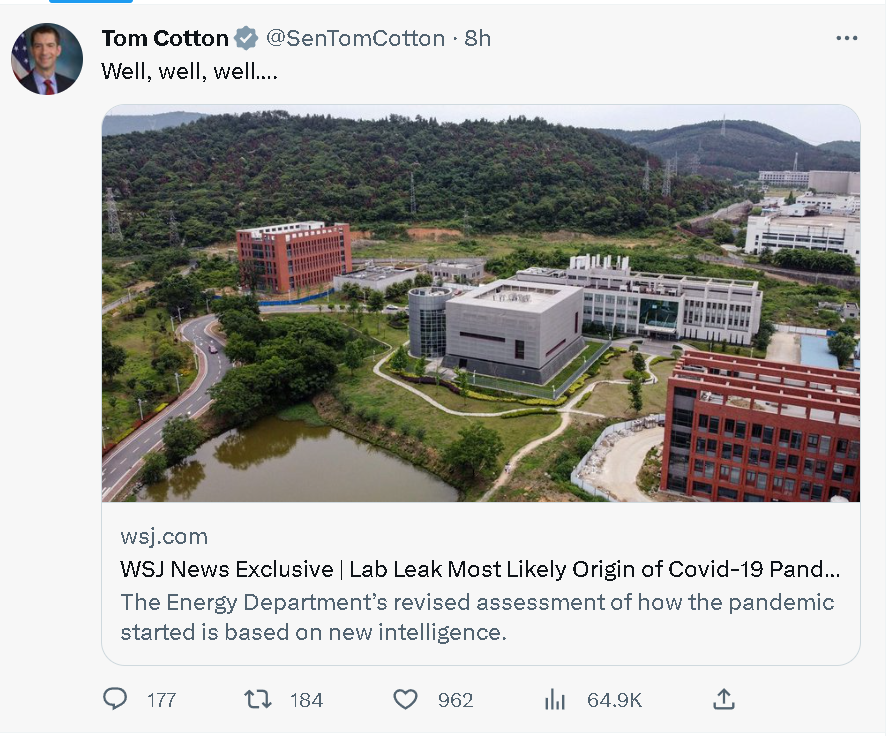This screenshot has height=736, width=894.
Task: Open Tom Cotton's profile picture
Action: (47, 59)
